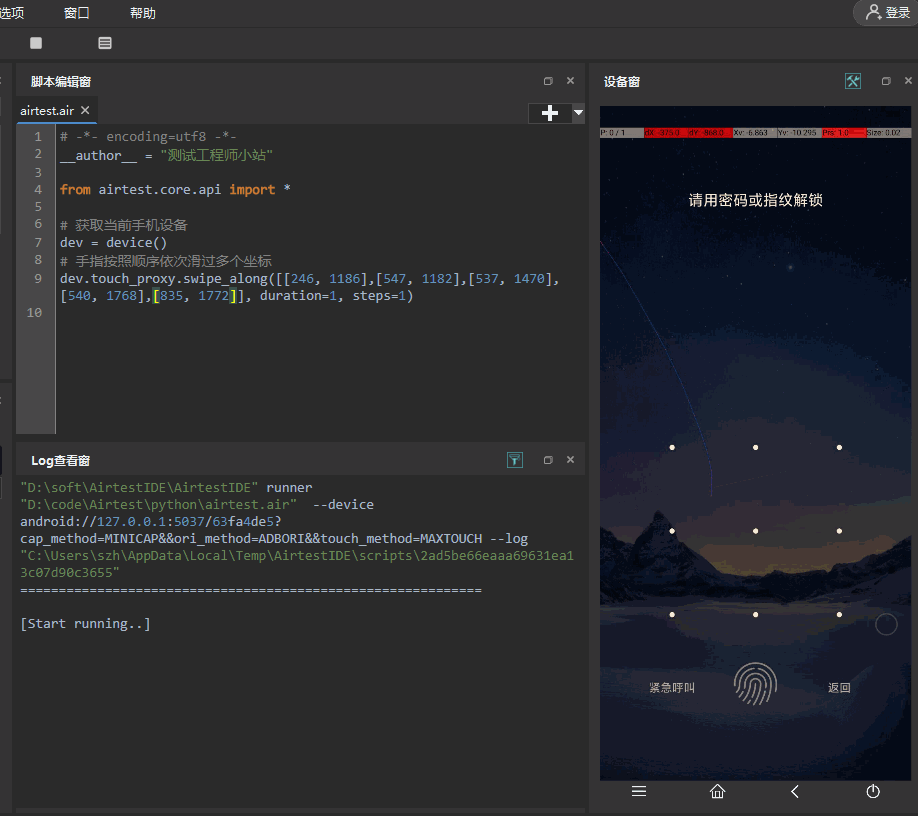The height and width of the screenshot is (816, 918).
Task: Click '请用密码或指纹解锁' text on device
Action: click(x=755, y=200)
